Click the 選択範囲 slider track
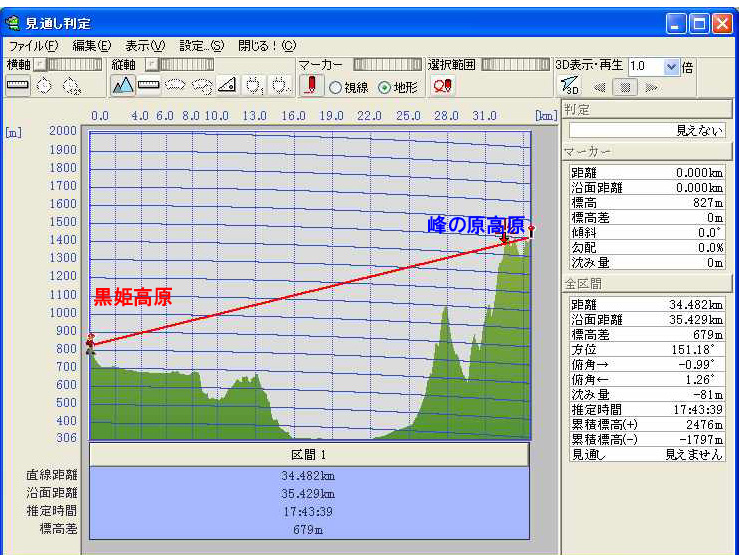 click(x=515, y=64)
